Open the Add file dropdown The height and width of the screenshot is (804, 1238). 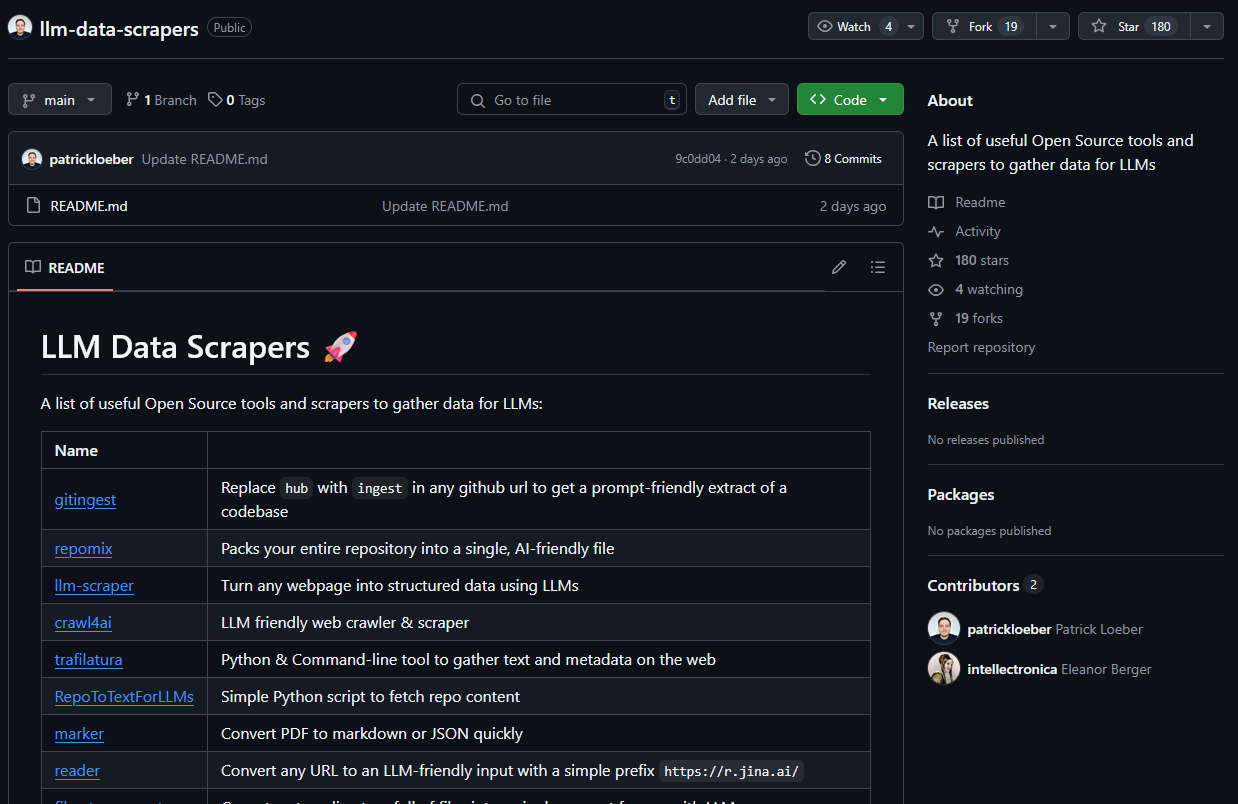click(x=742, y=100)
